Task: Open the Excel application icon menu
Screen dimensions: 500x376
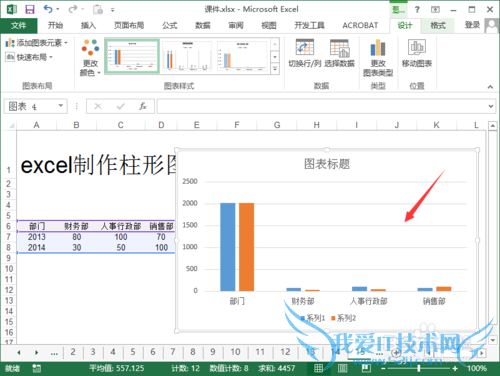Action: (12, 9)
